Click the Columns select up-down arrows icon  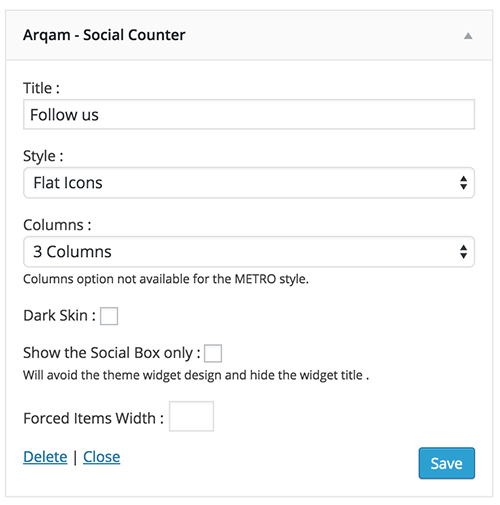click(463, 252)
